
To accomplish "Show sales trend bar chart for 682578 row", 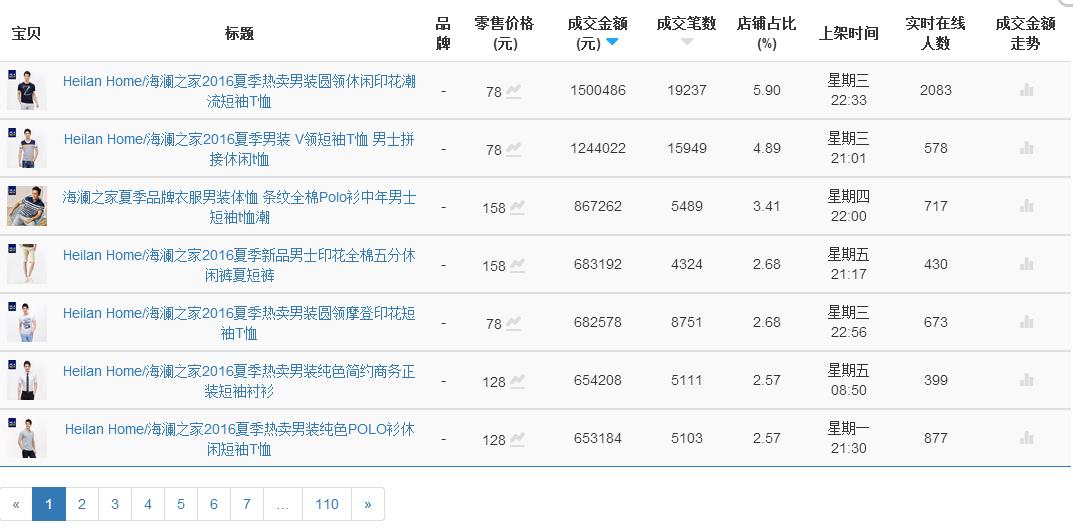I will 1026,322.
